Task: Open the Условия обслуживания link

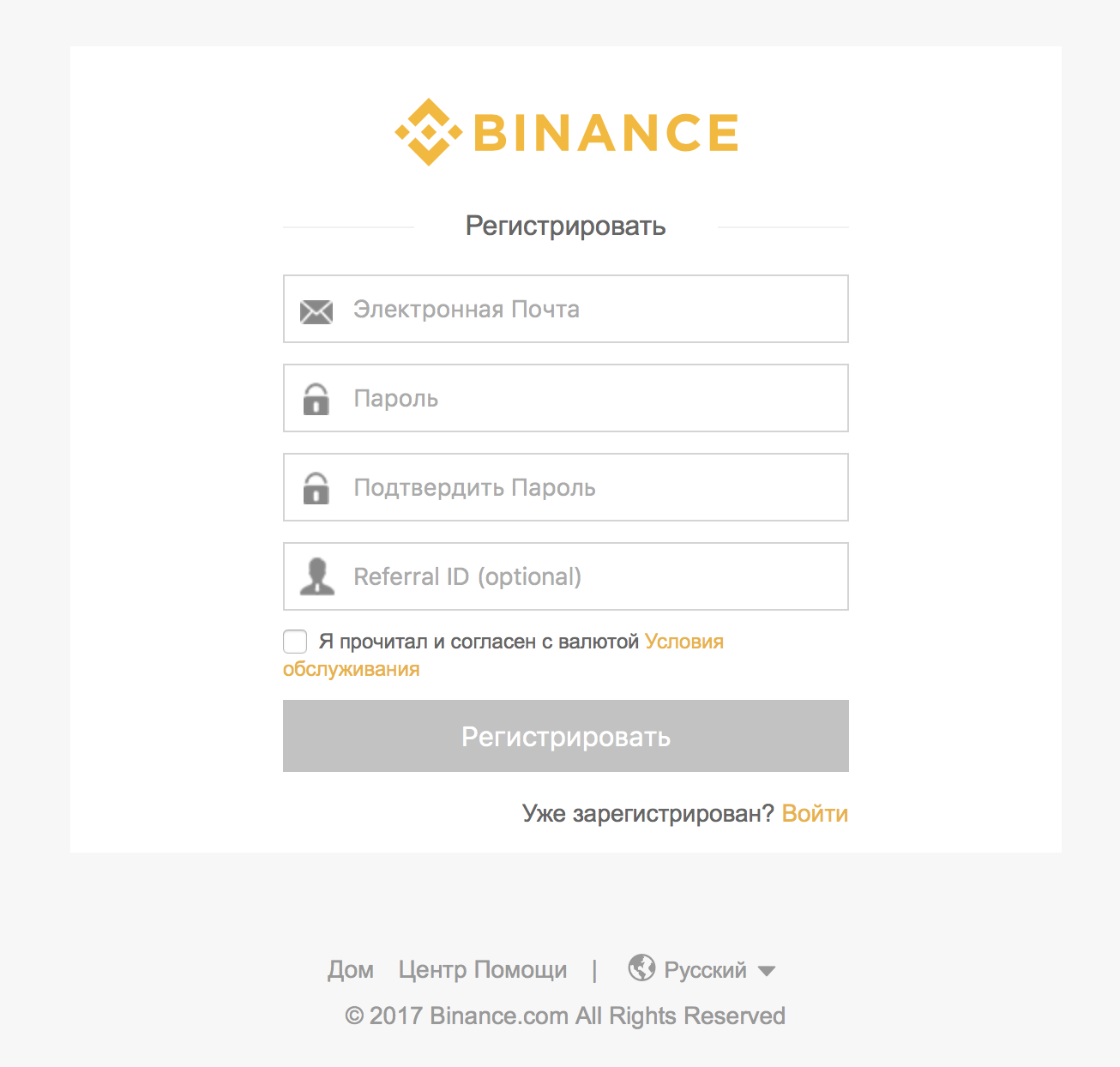Action: [683, 642]
